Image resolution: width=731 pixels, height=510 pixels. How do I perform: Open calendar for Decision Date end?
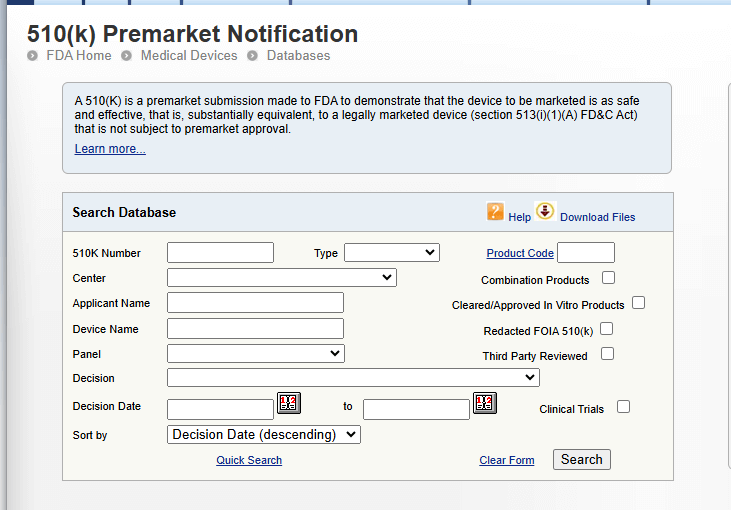484,404
